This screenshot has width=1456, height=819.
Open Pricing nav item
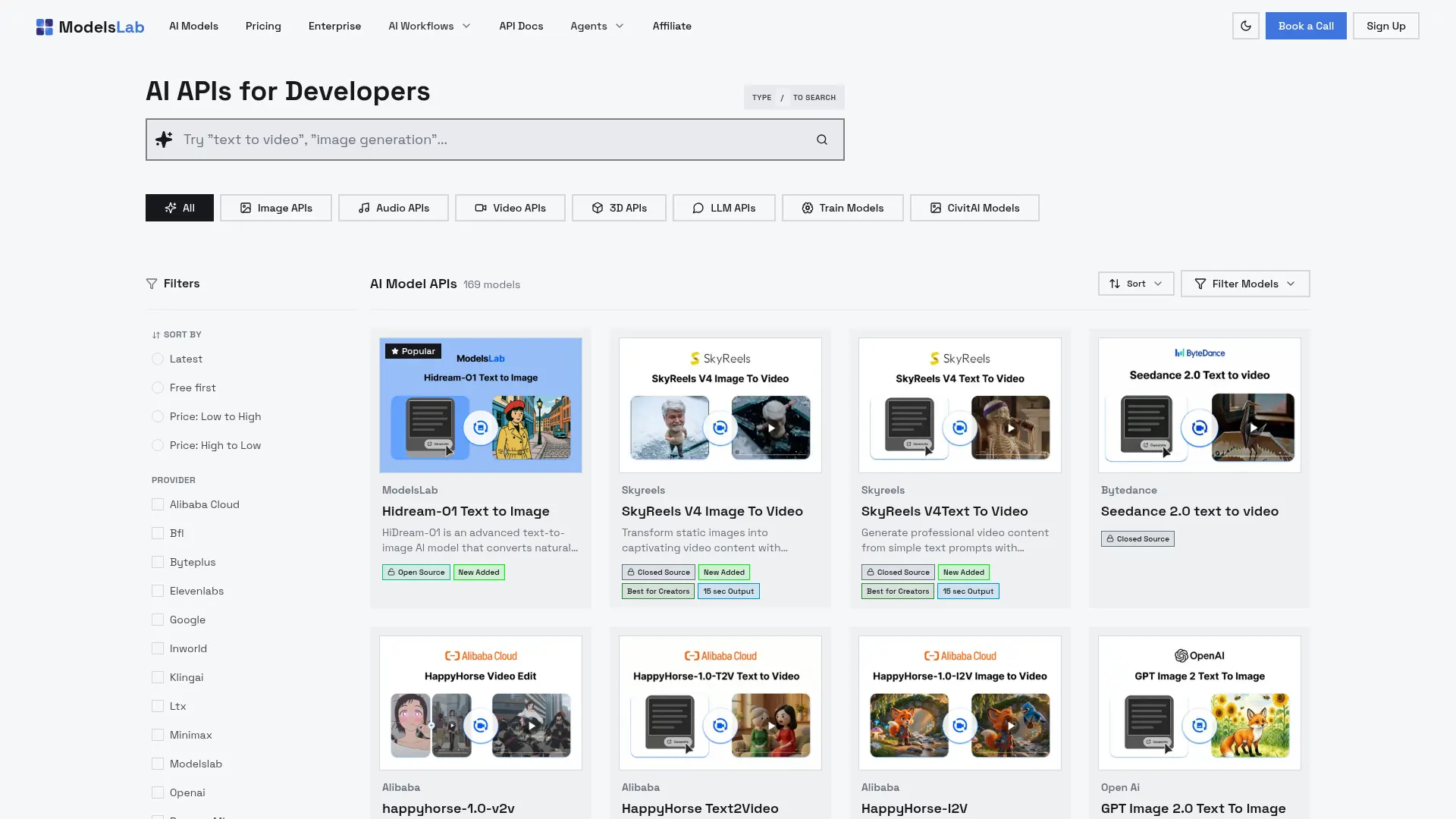pos(263,26)
